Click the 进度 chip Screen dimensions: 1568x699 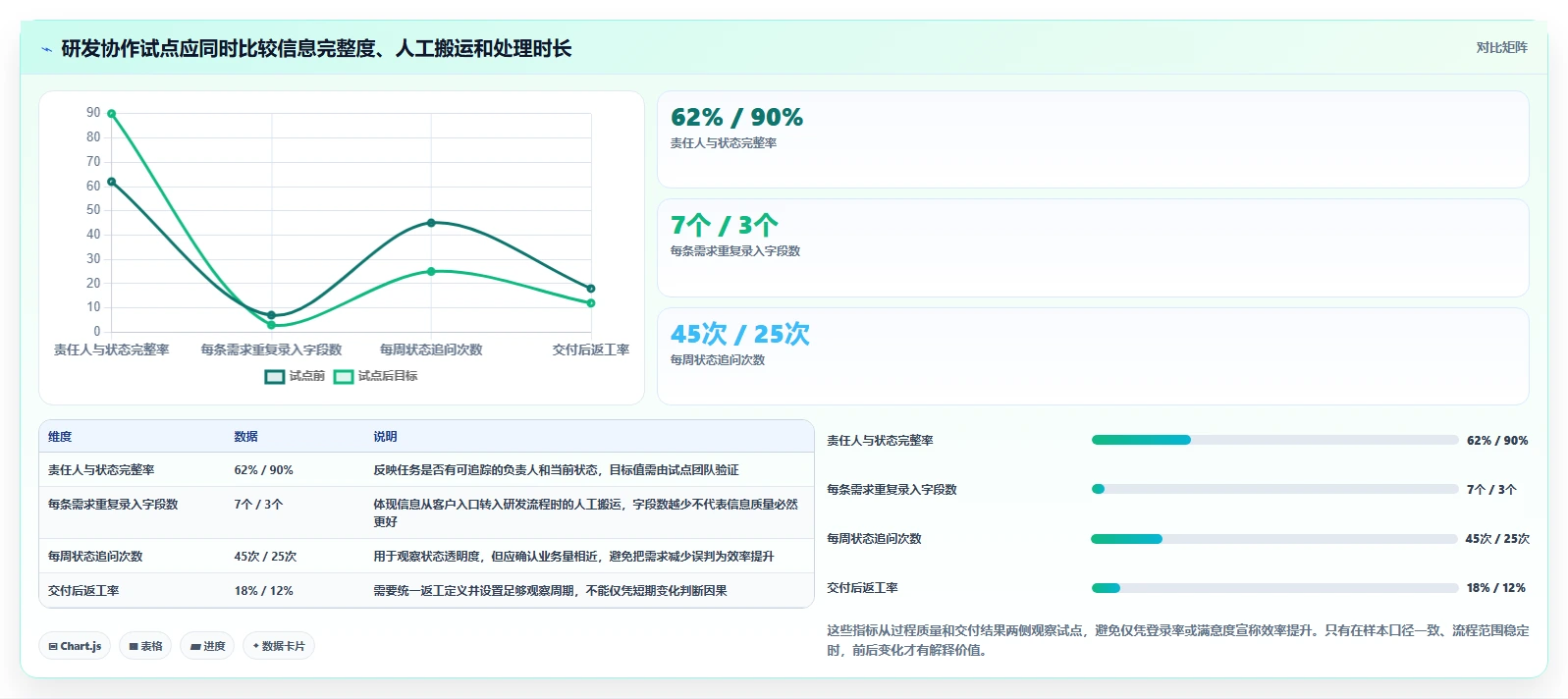(207, 646)
